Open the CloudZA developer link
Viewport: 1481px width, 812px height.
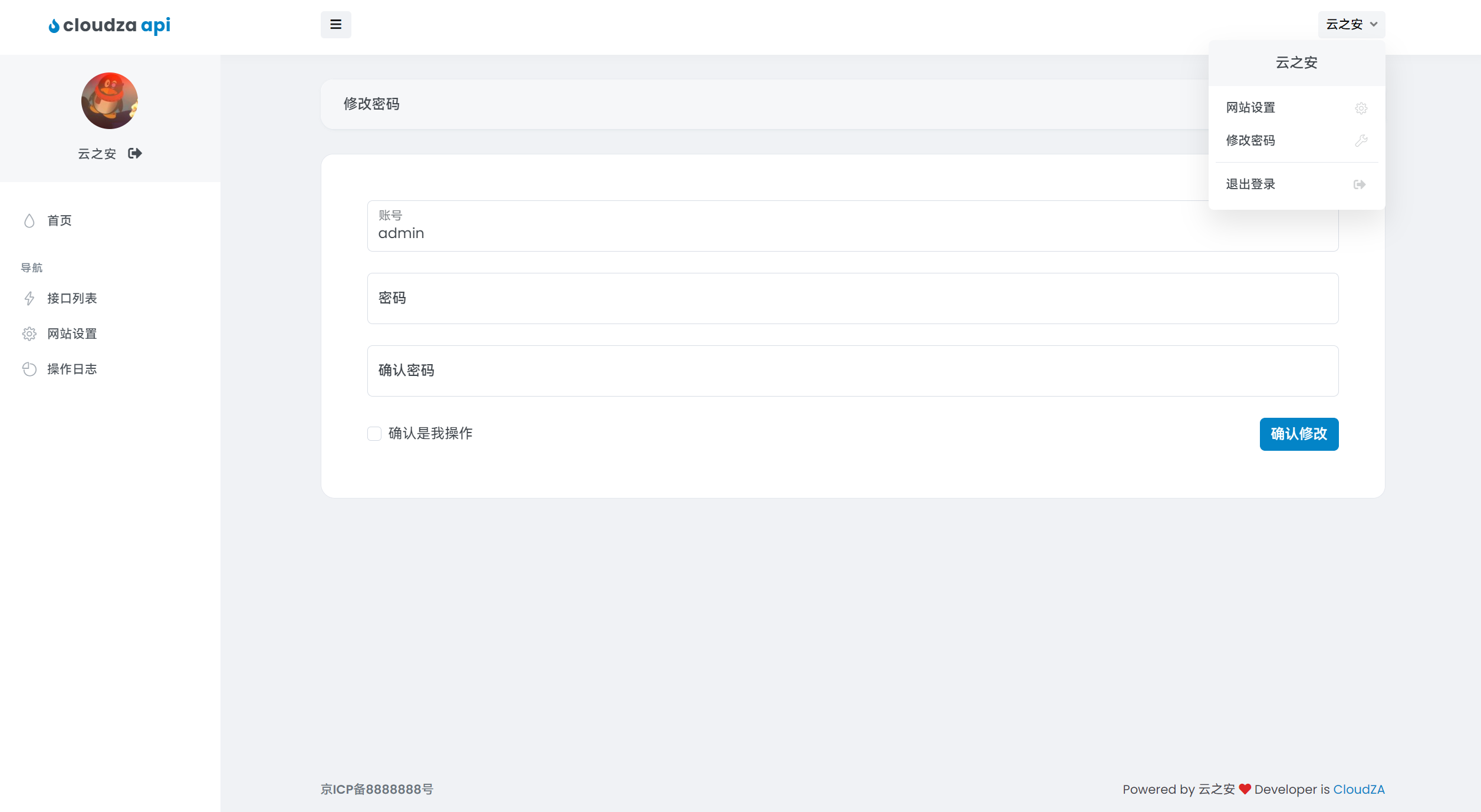coord(1358,790)
